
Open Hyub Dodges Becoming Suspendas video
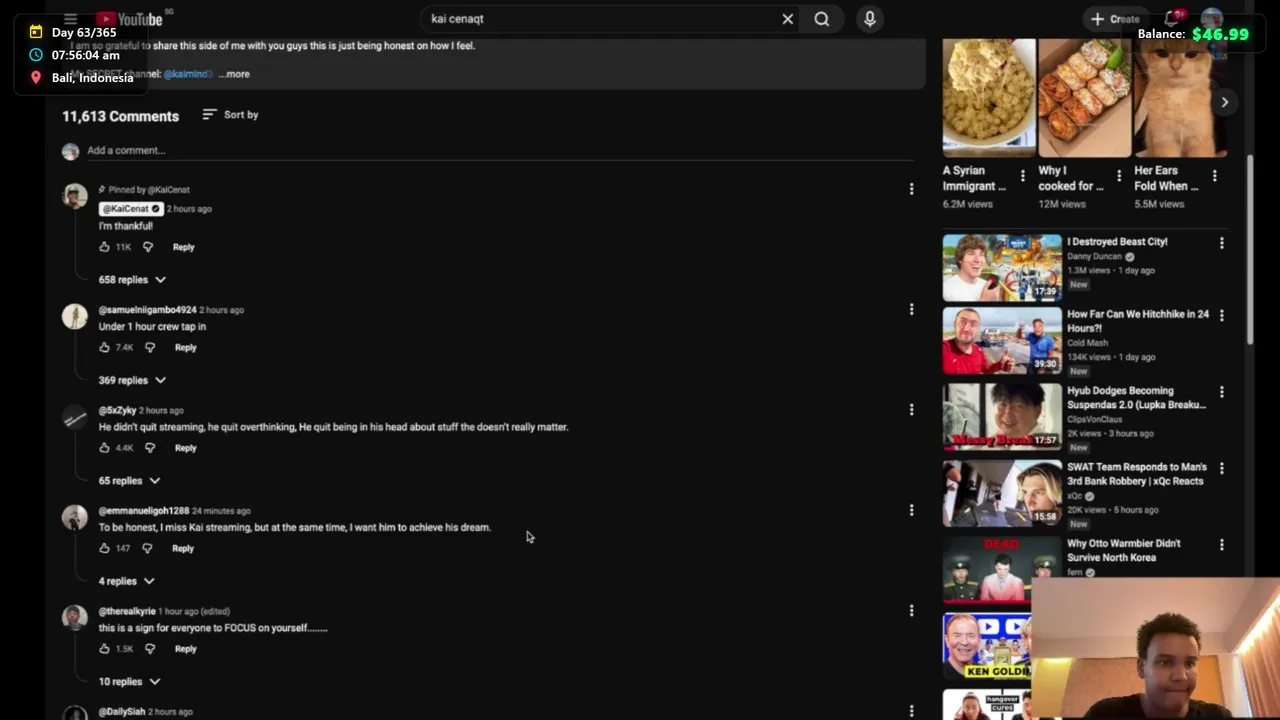pyautogui.click(x=1002, y=417)
